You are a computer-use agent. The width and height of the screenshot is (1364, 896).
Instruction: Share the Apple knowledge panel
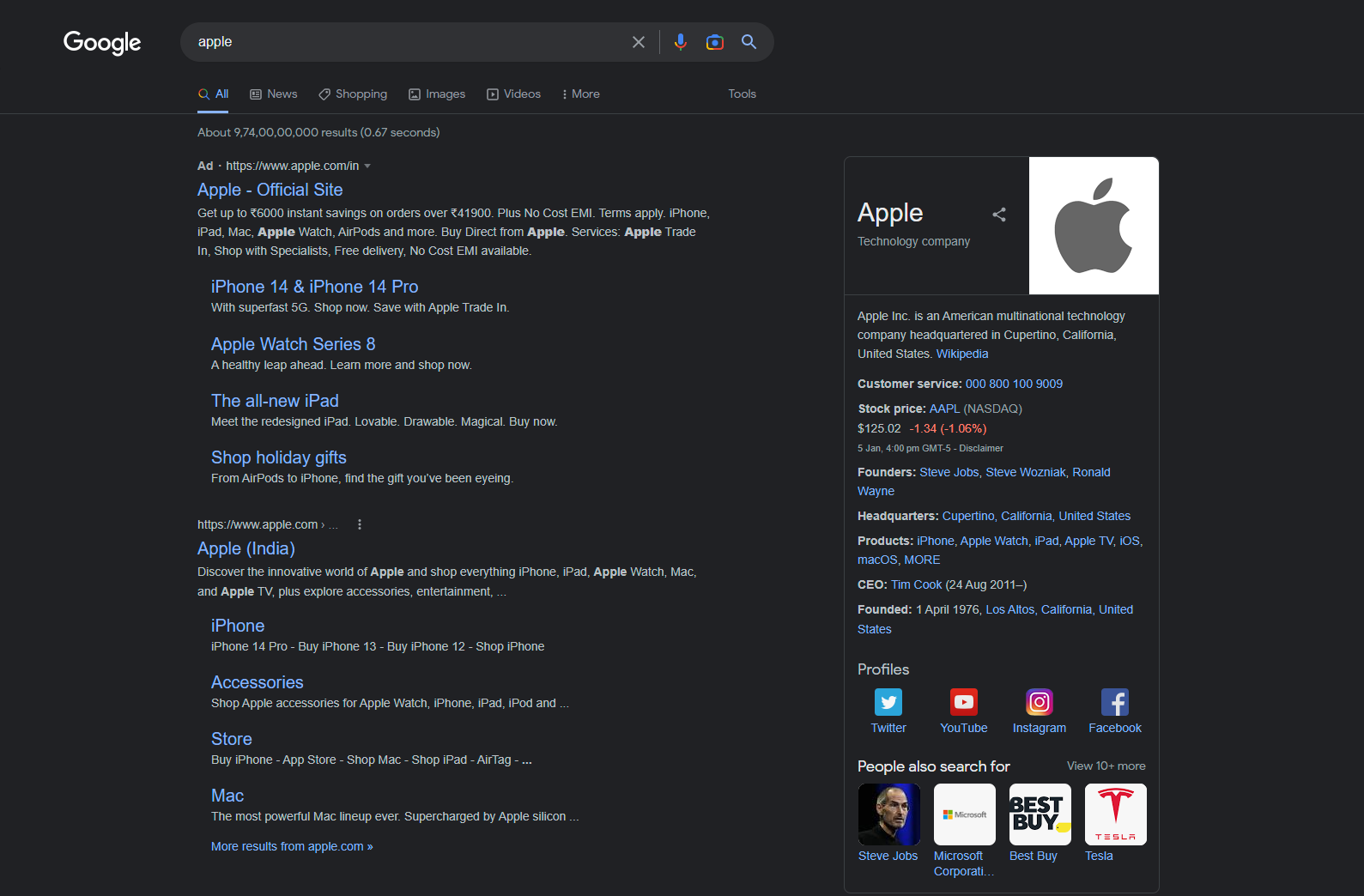999,215
